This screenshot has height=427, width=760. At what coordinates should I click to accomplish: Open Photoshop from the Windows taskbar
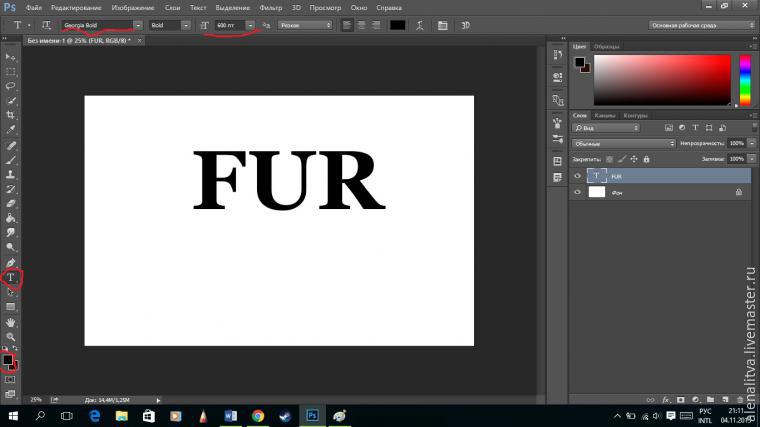[312, 414]
